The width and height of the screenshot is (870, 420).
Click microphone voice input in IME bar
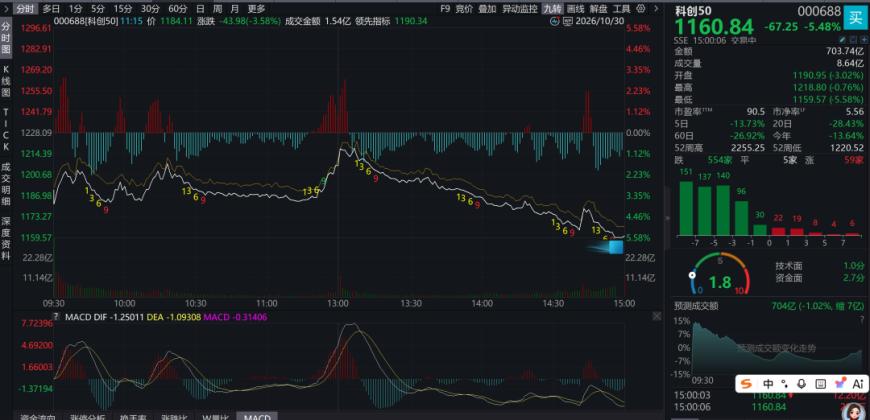[801, 384]
